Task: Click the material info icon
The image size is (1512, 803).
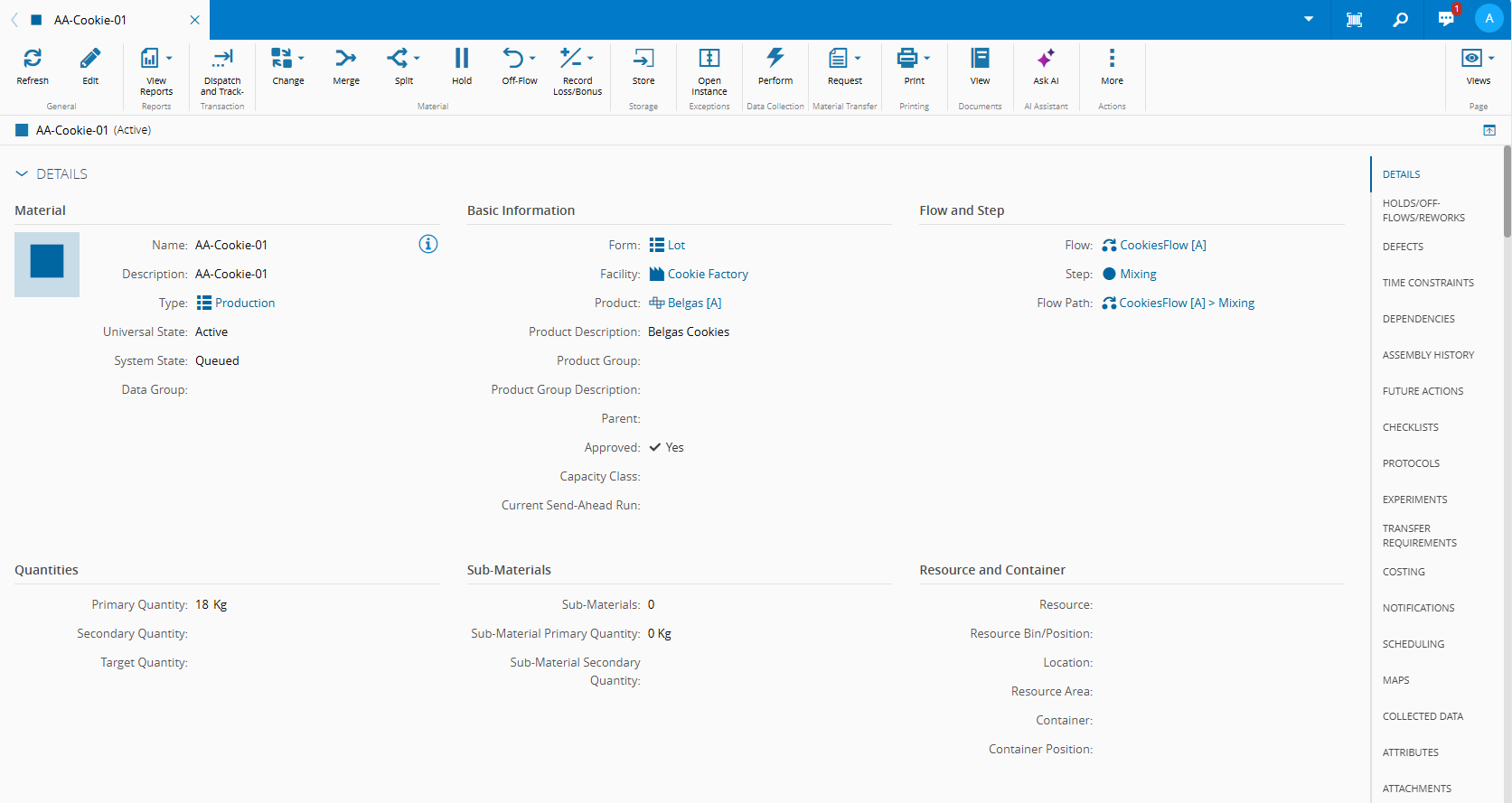Action: 428,244
